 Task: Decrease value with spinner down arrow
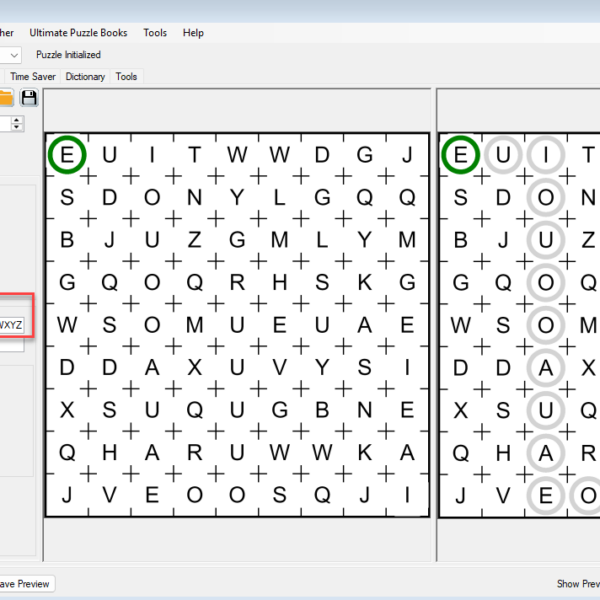[17, 128]
